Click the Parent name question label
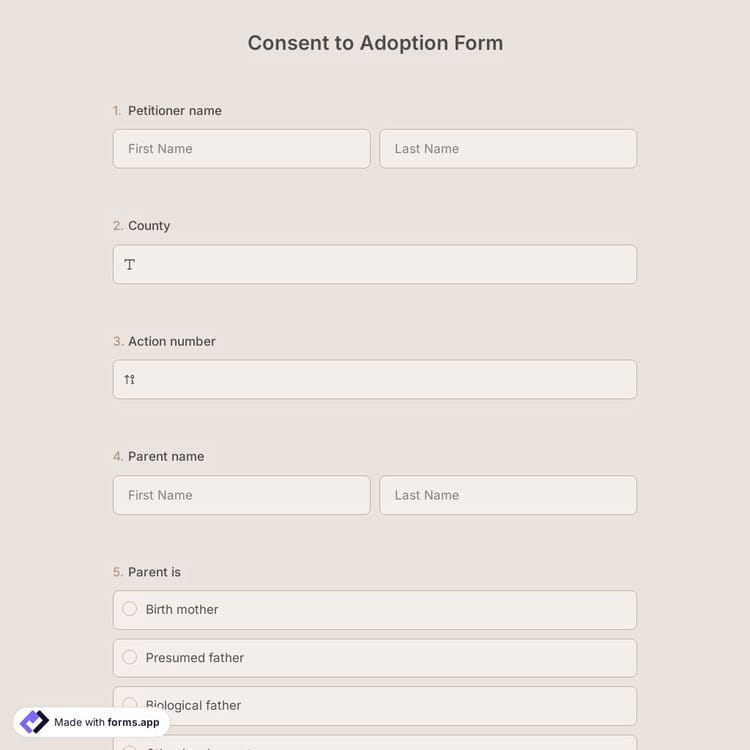This screenshot has width=750, height=750. [x=166, y=456]
